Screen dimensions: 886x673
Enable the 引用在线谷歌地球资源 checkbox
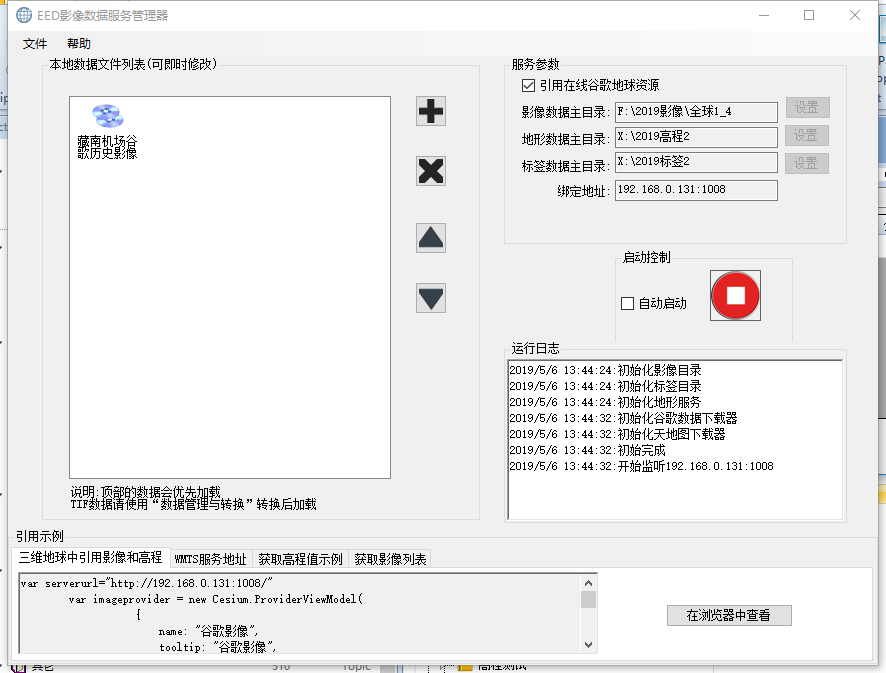[x=529, y=86]
